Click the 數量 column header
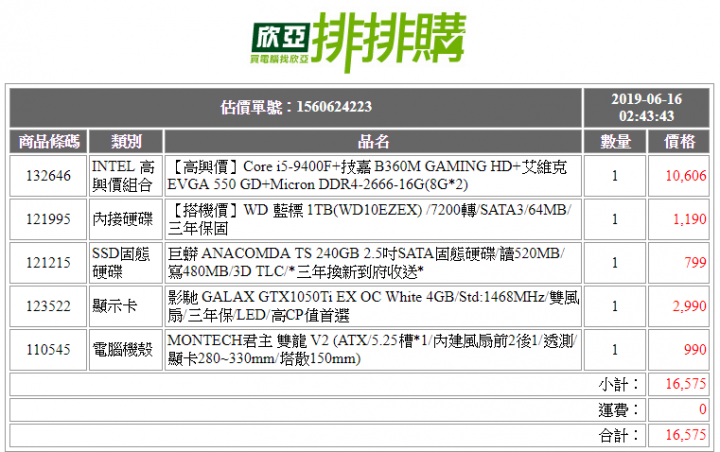The width and height of the screenshot is (720, 452). [x=615, y=141]
